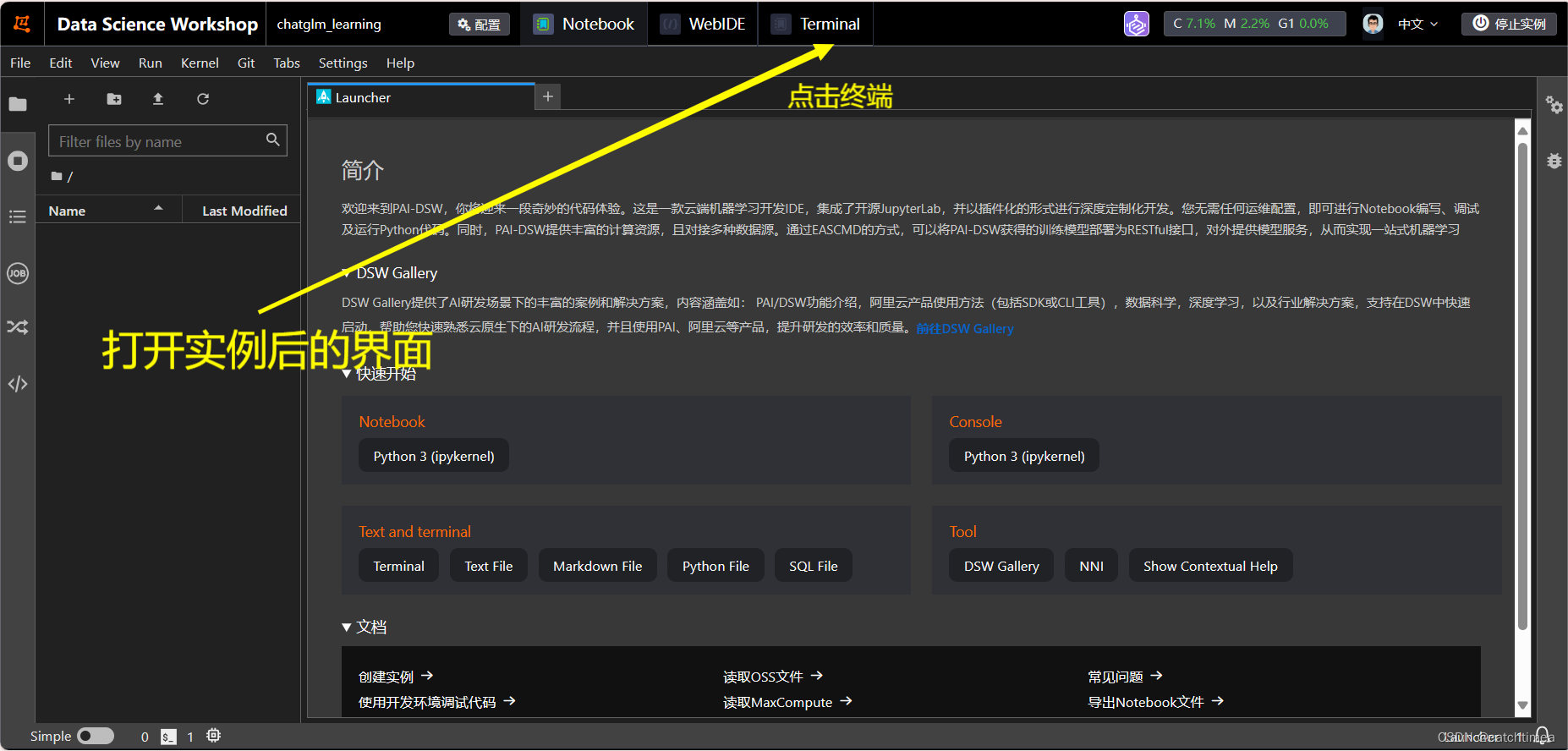Image resolution: width=1568 pixels, height=751 pixels.
Task: Click the PAI logo in top-left corner
Action: (23, 24)
